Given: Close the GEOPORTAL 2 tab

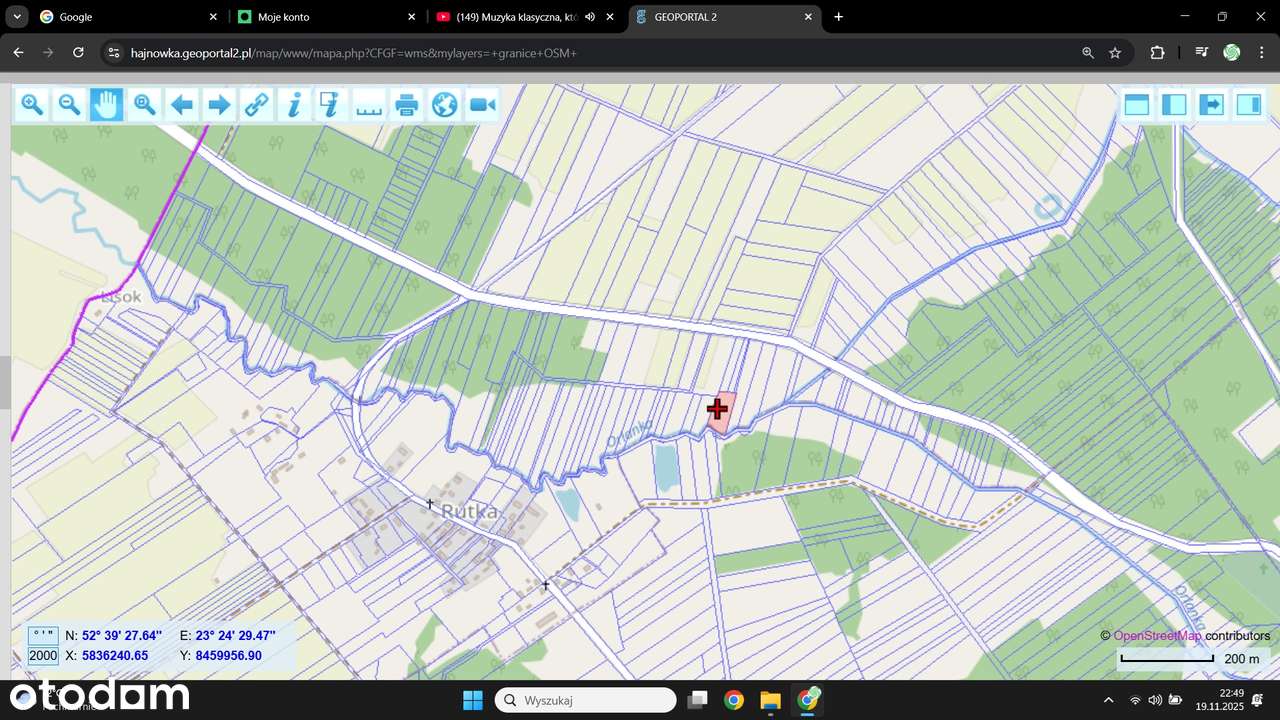Looking at the screenshot, I should (x=808, y=17).
